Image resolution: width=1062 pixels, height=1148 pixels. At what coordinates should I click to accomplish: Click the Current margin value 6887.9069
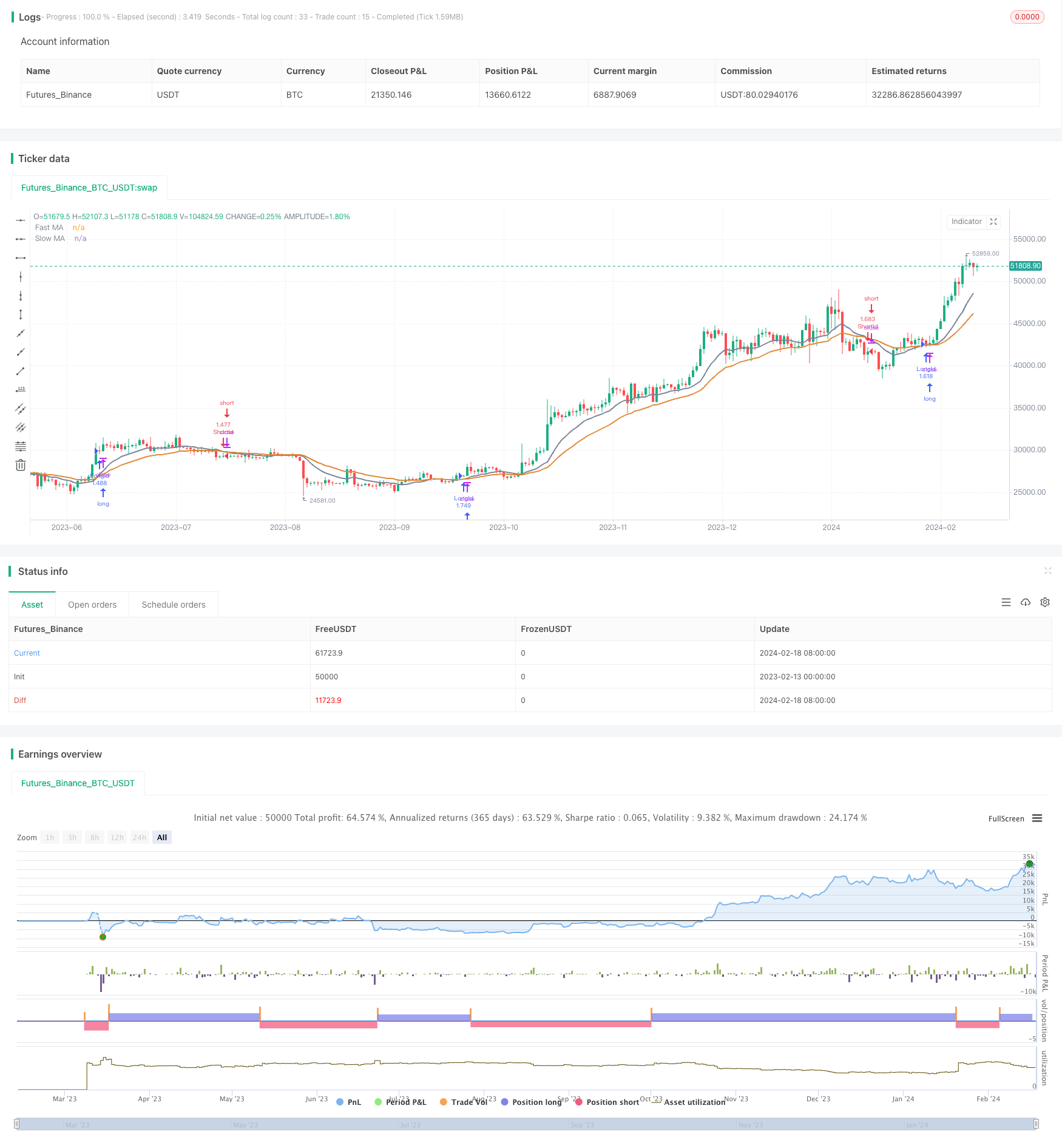point(615,95)
